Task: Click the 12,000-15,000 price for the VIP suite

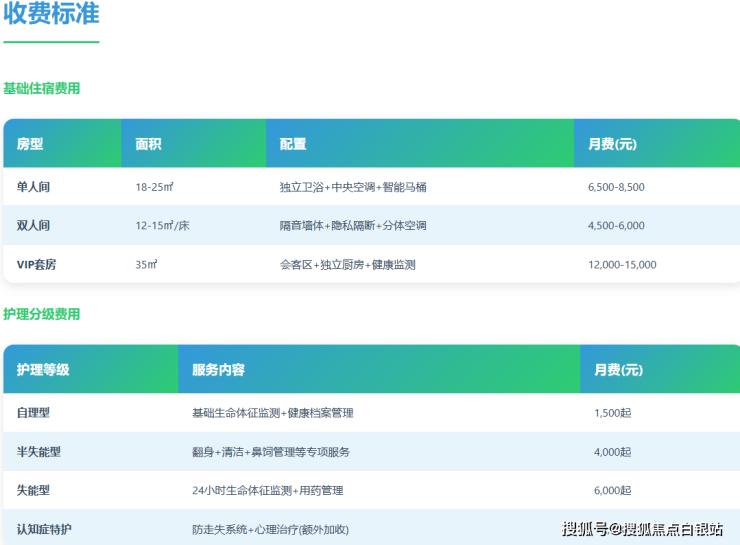Action: (x=622, y=265)
